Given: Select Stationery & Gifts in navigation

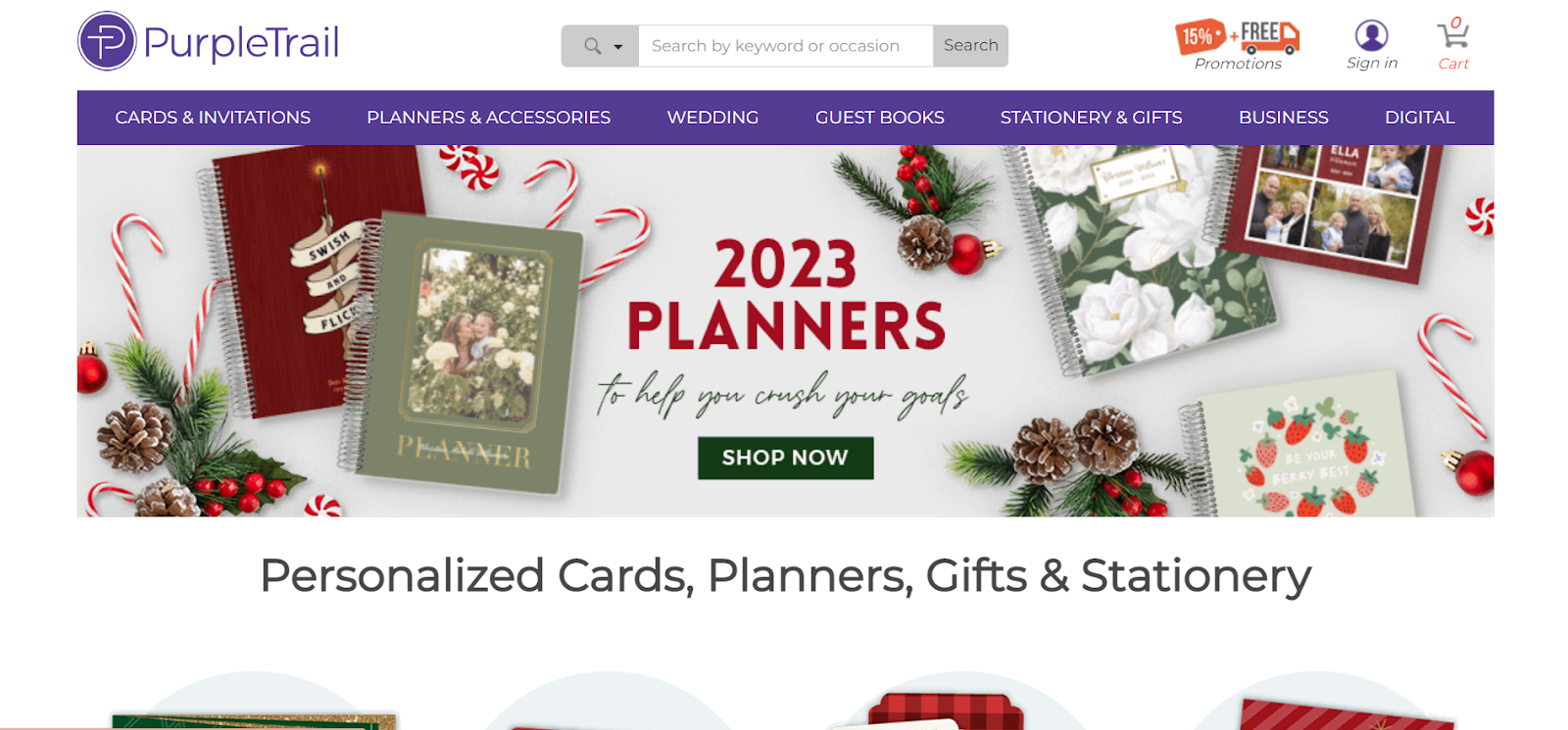Looking at the screenshot, I should click(x=1091, y=118).
